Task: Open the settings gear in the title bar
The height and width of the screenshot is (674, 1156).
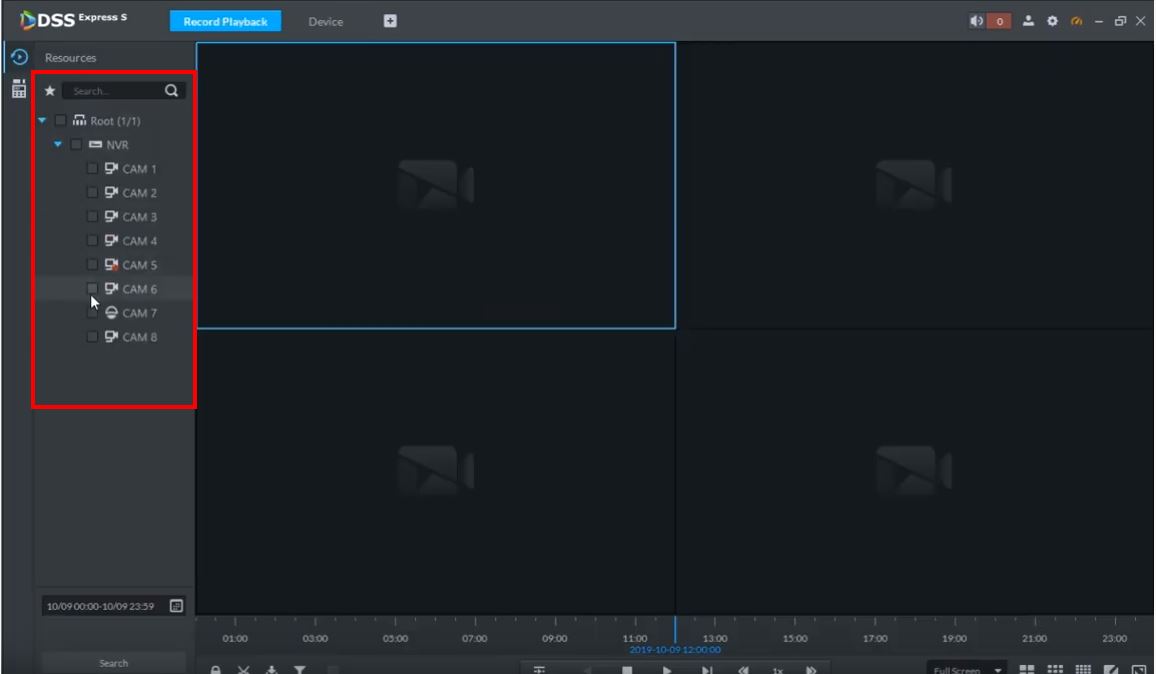Action: pyautogui.click(x=1053, y=18)
